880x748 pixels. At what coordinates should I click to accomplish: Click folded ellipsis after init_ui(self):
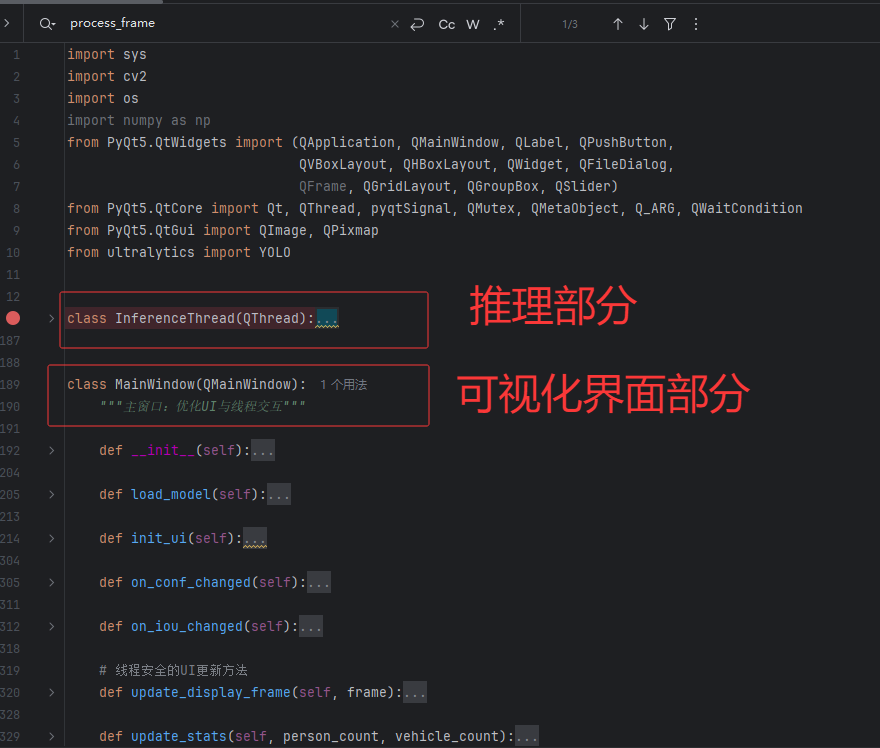255,538
